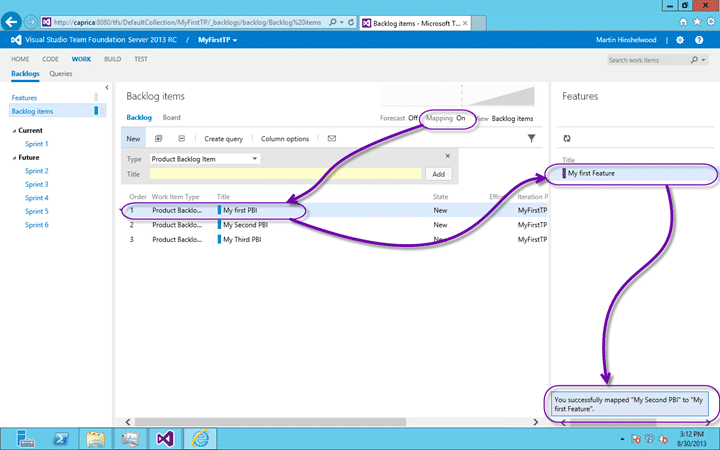This screenshot has width=720, height=450.
Task: Collapse all backlog rows with minus icon
Action: [182, 138]
